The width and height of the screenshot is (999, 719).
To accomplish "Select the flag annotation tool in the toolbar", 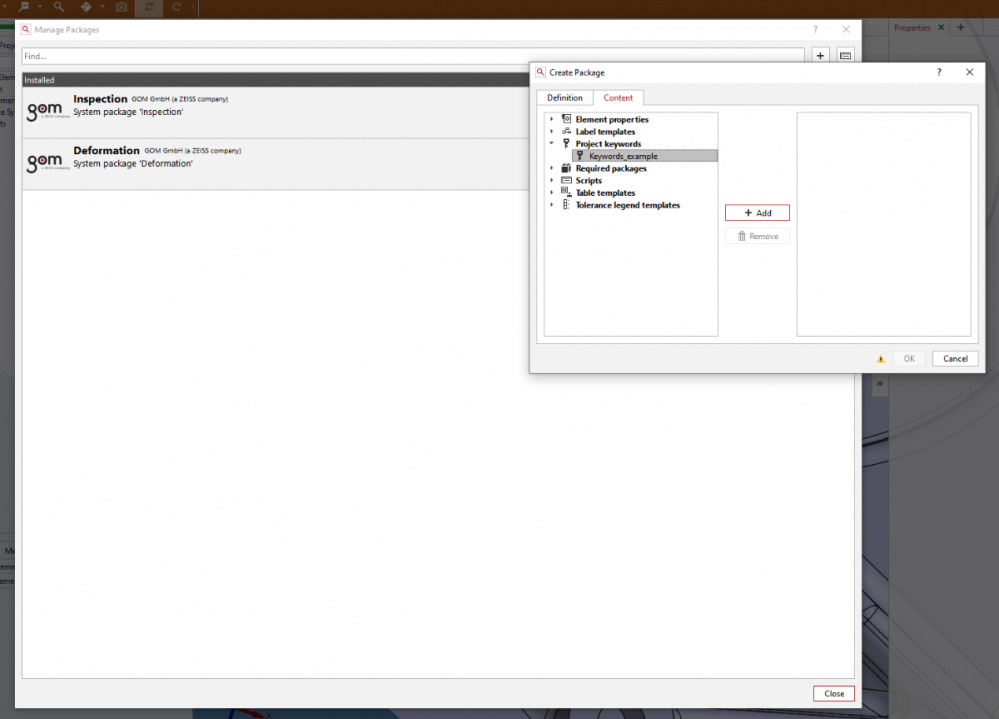I will [x=24, y=6].
